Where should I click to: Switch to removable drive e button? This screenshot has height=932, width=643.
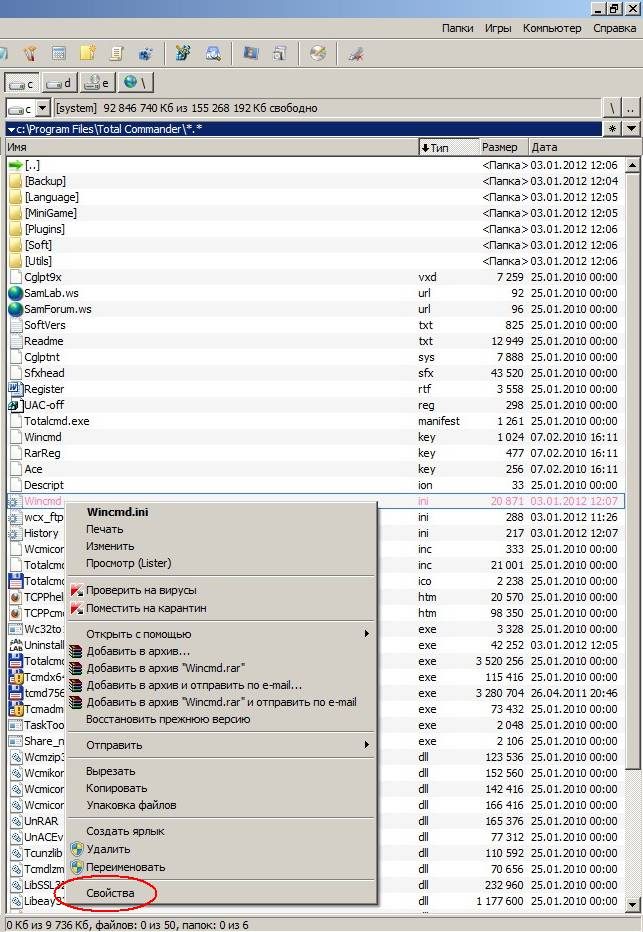97,83
